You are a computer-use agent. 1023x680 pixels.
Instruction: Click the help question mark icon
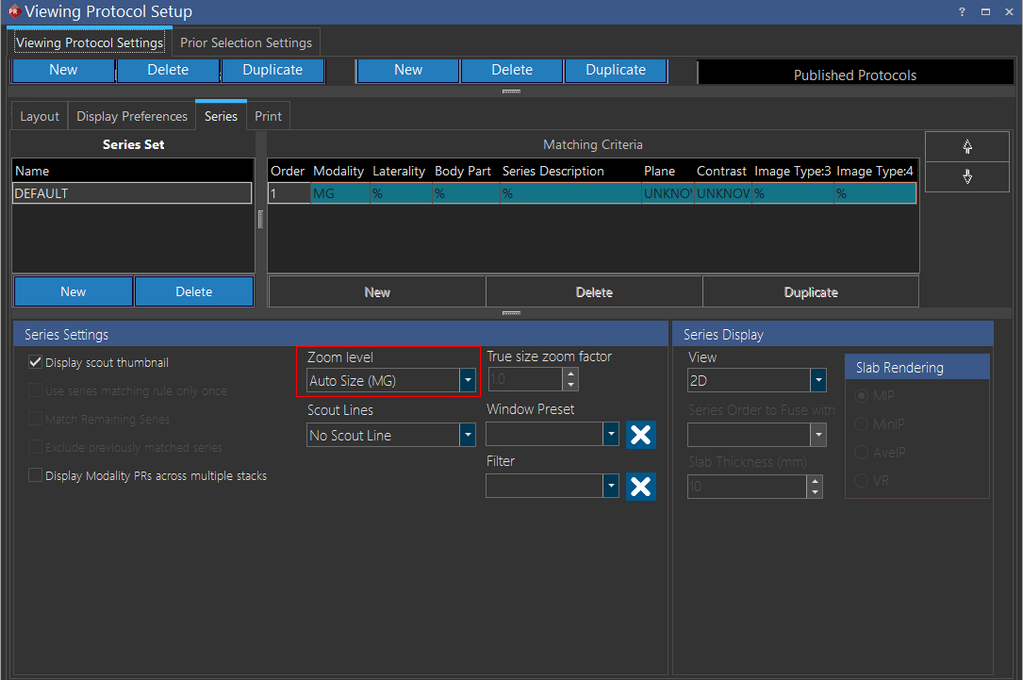tap(962, 12)
